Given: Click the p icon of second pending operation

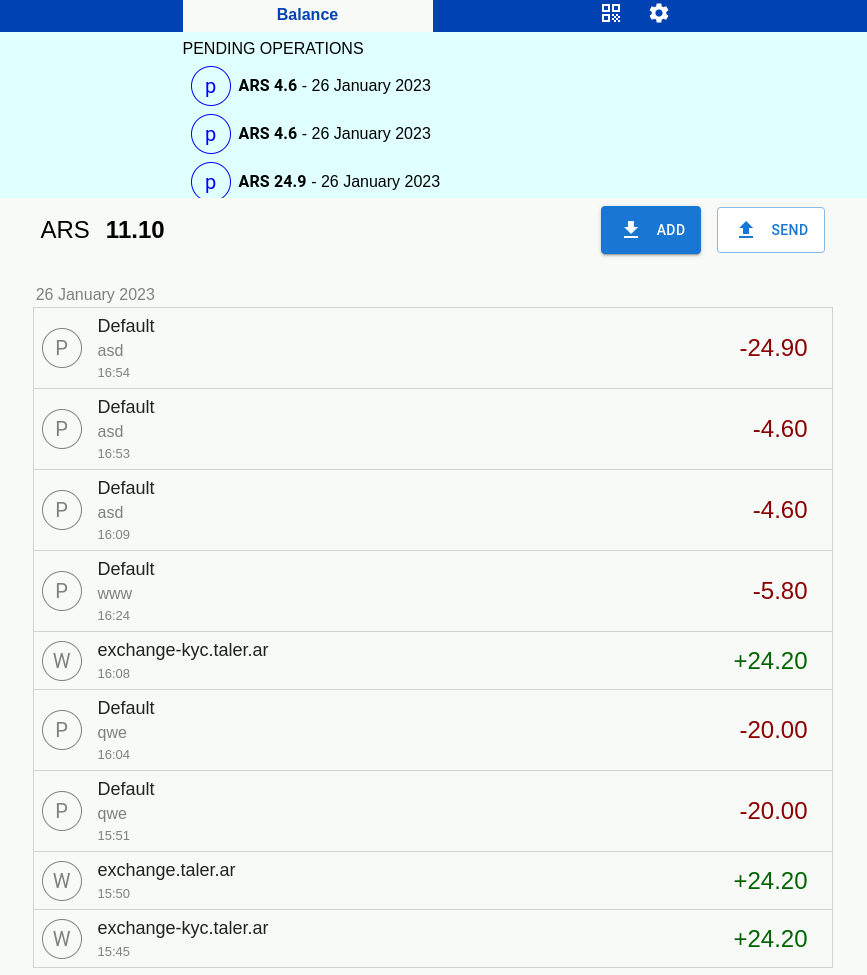Looking at the screenshot, I should pos(211,134).
